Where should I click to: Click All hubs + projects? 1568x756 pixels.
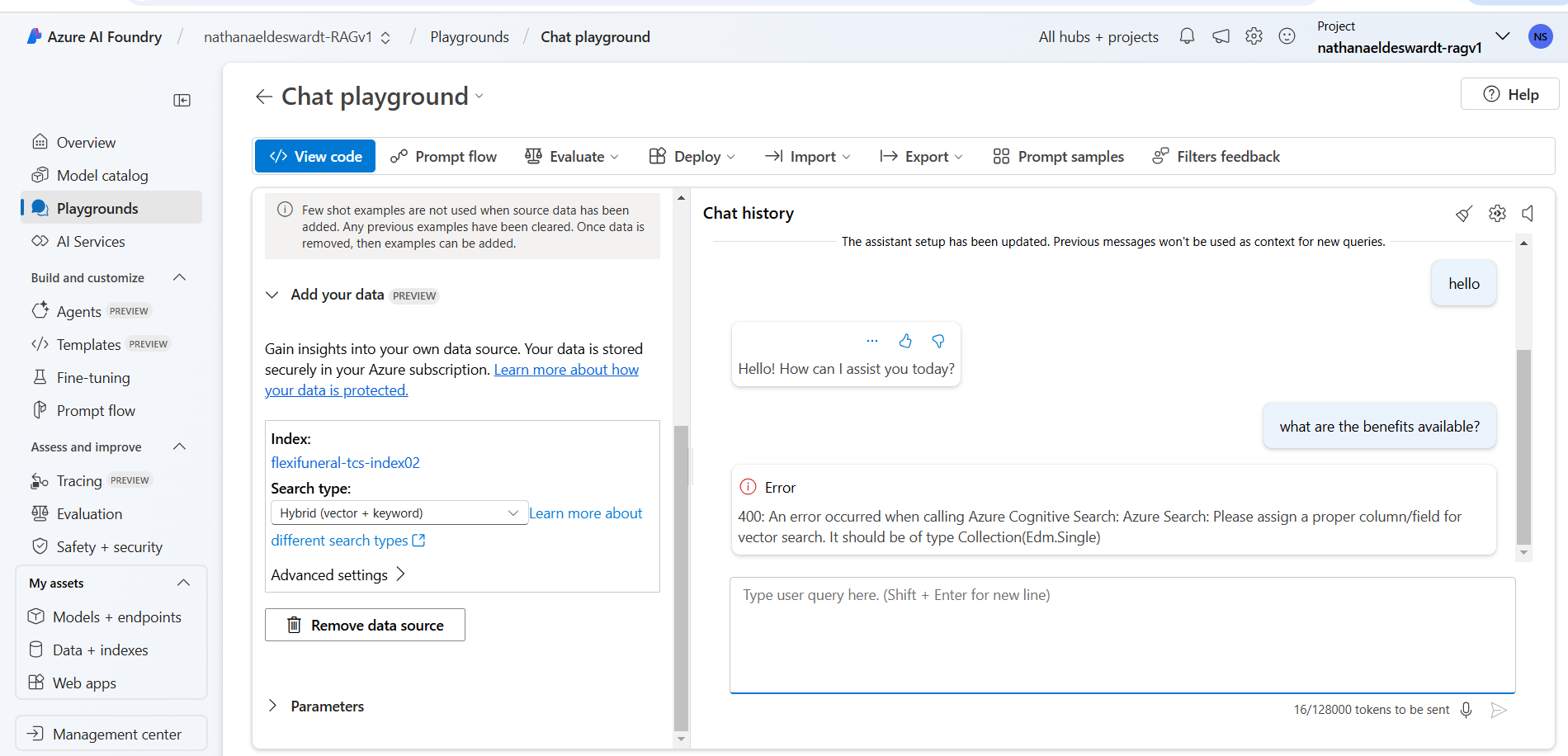pyautogui.click(x=1098, y=37)
